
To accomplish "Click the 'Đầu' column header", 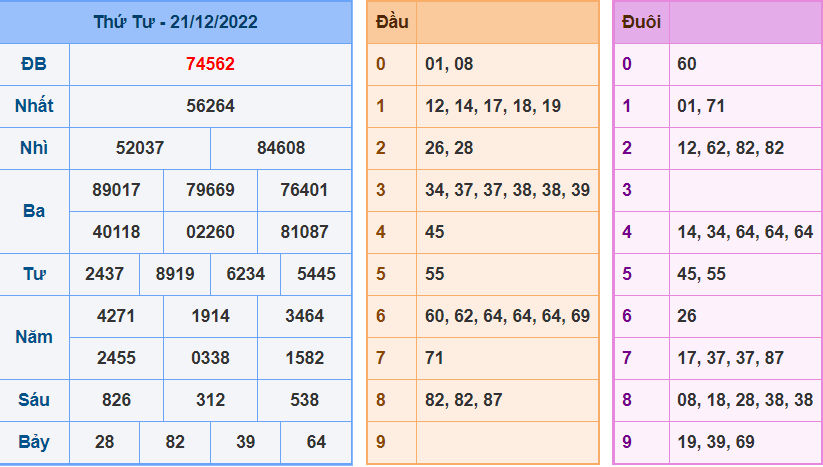I will [392, 22].
